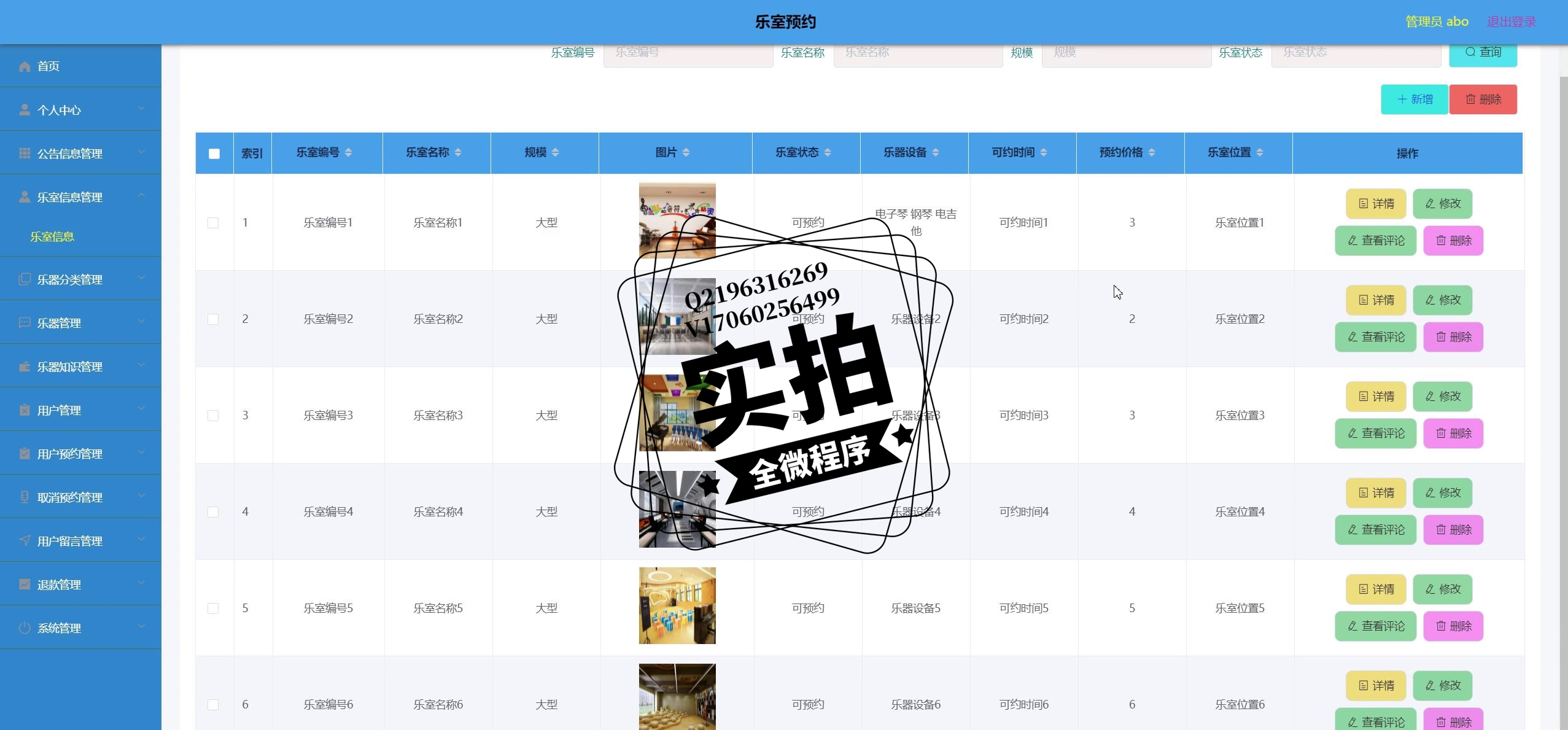This screenshot has width=1568, height=730.
Task: Collapse the 乐室信息管理 menu chevron
Action: pos(142,195)
